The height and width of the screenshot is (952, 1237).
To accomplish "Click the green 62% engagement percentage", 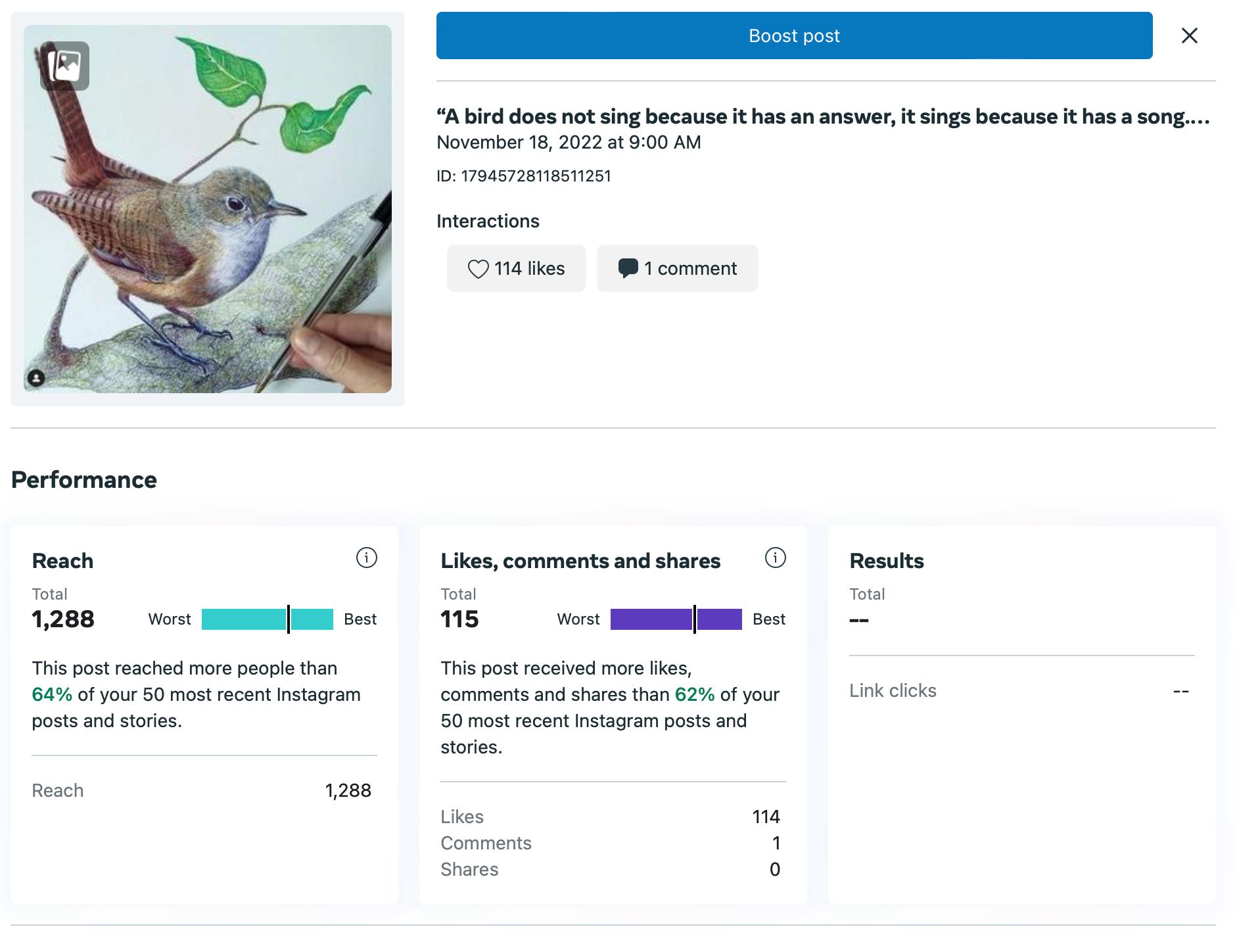I will 695,695.
